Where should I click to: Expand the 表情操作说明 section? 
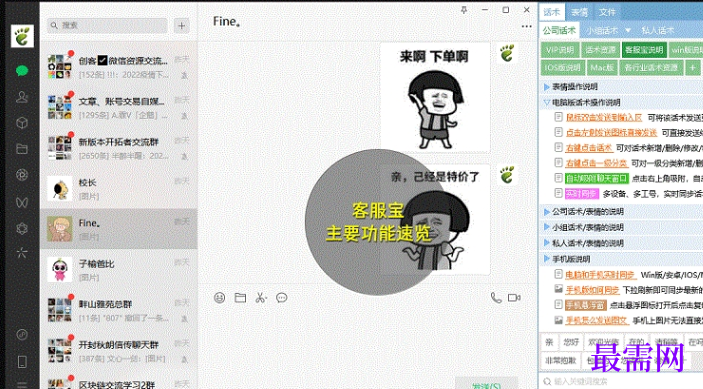547,86
